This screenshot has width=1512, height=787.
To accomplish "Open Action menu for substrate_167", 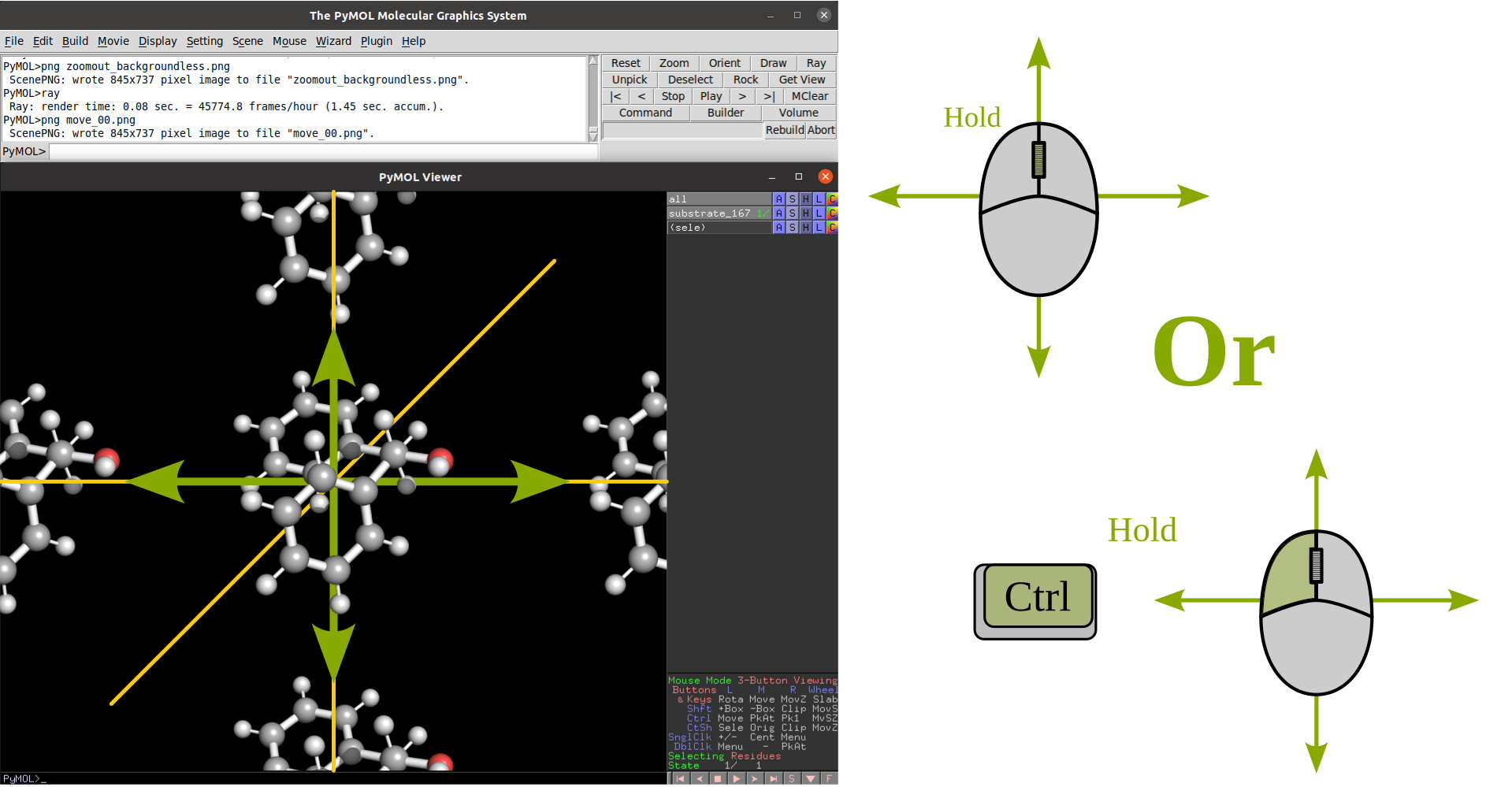I will pyautogui.click(x=778, y=213).
